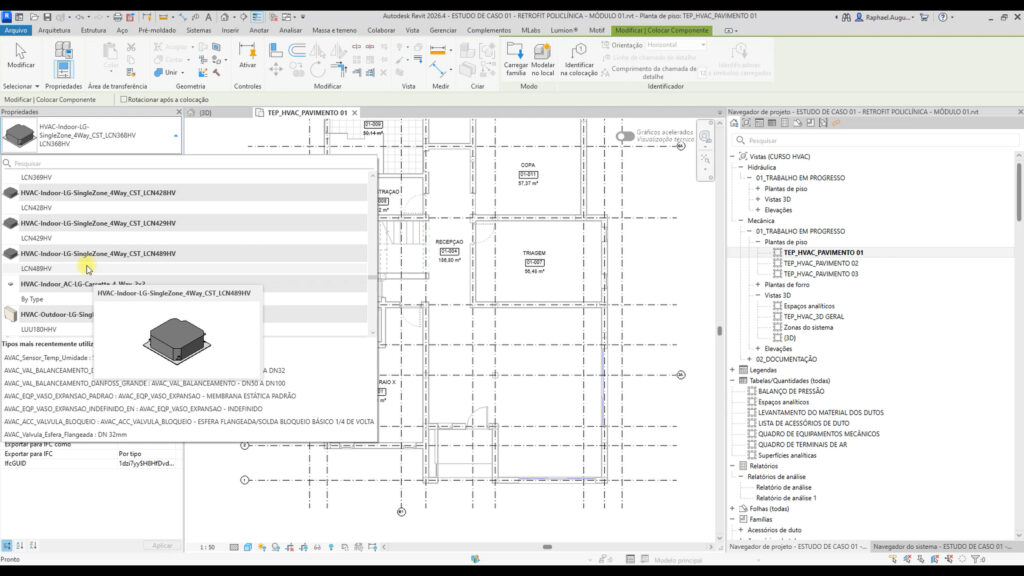The image size is (1024, 576).
Task: Select the Move tool icon
Action: [276, 69]
